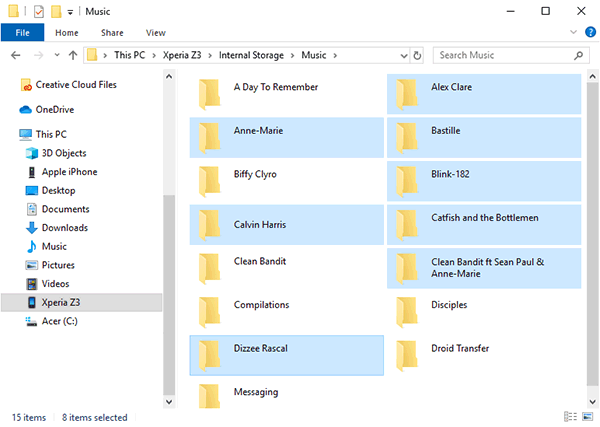The width and height of the screenshot is (600, 427).
Task: Click the Droid Transfer folder icon
Action: [407, 356]
